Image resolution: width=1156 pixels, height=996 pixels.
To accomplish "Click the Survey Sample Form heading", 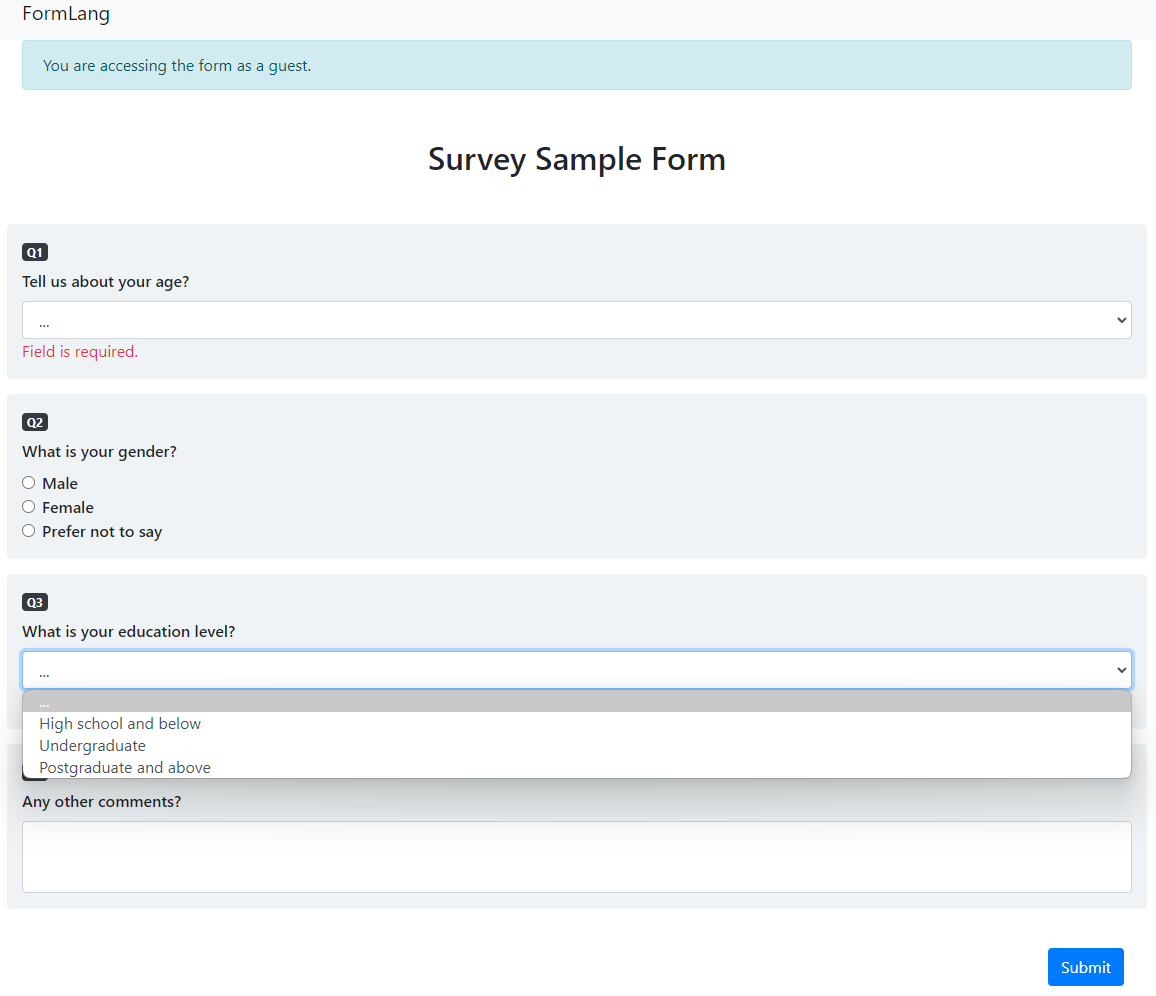I will [x=577, y=159].
